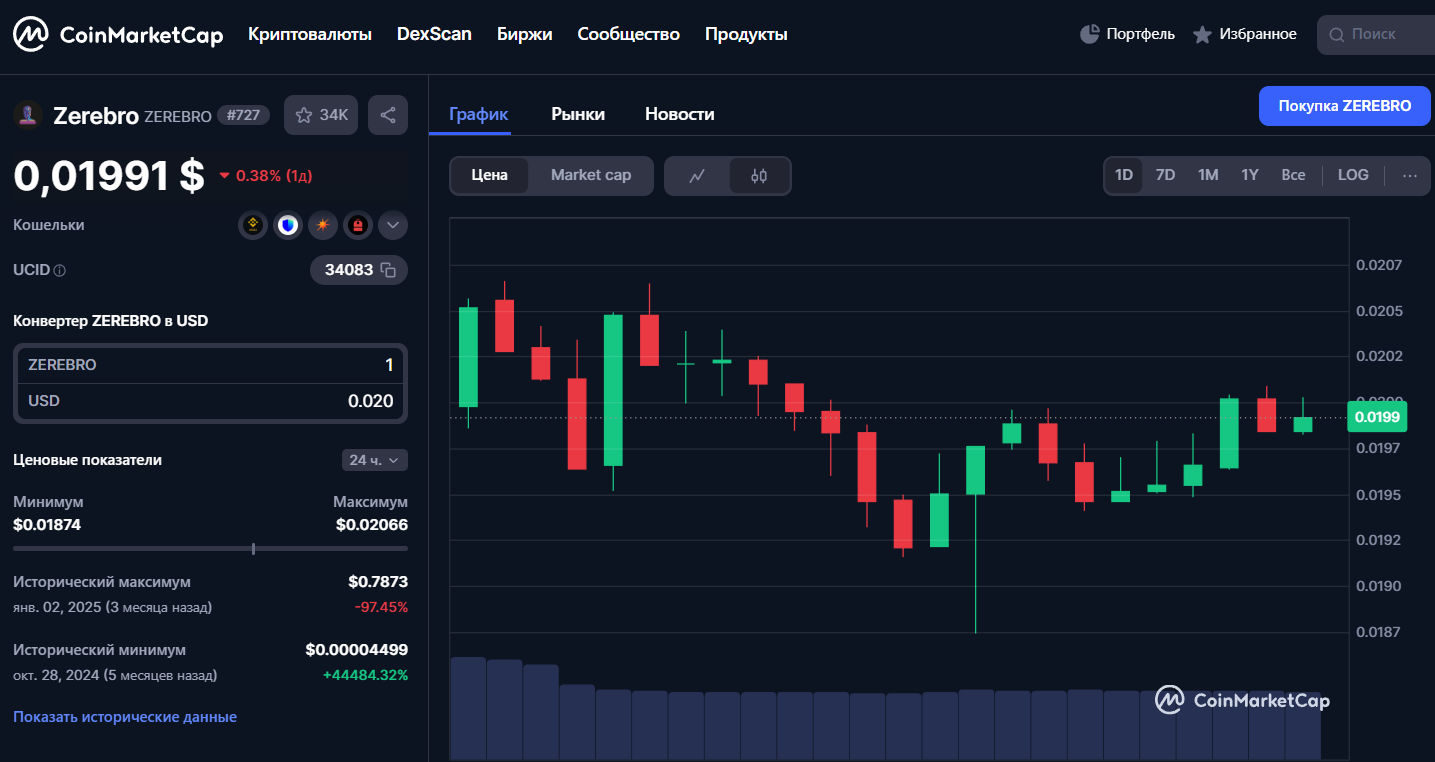1435x762 pixels.
Task: Click the Конвертер ZEREBRO в USD heading
Action: point(111,321)
